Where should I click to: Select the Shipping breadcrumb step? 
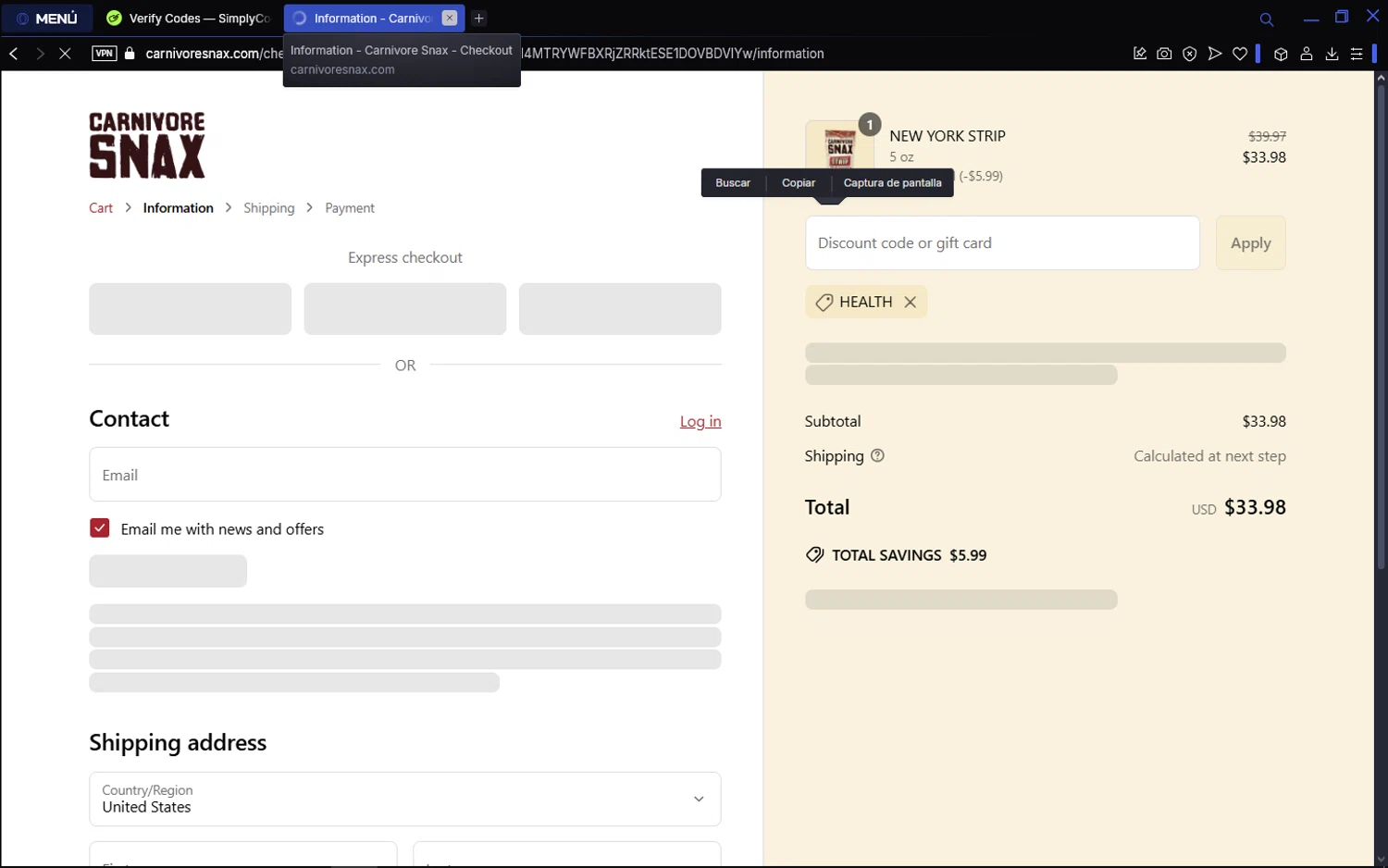point(268,208)
